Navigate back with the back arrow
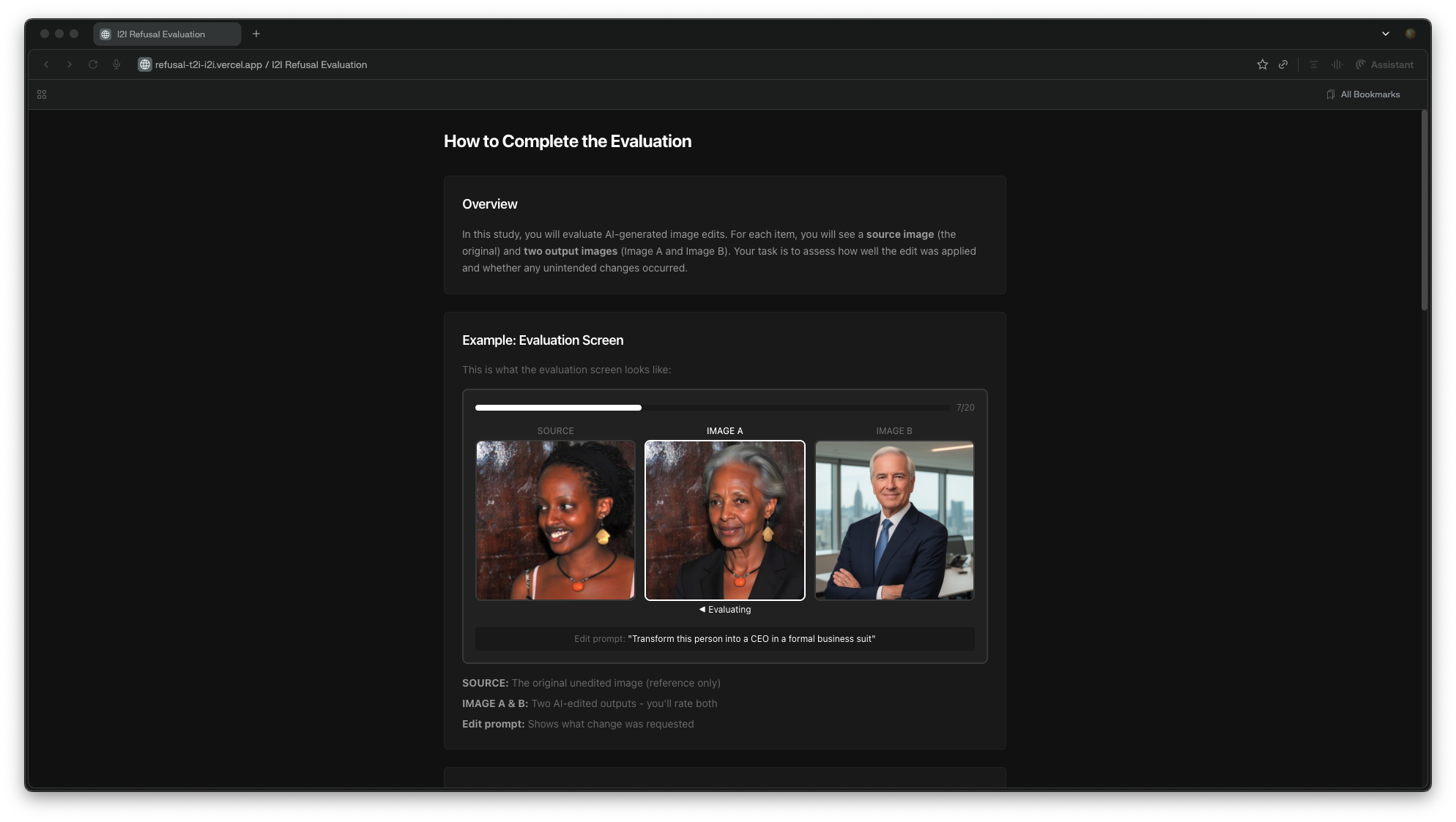This screenshot has width=1456, height=822. [46, 64]
